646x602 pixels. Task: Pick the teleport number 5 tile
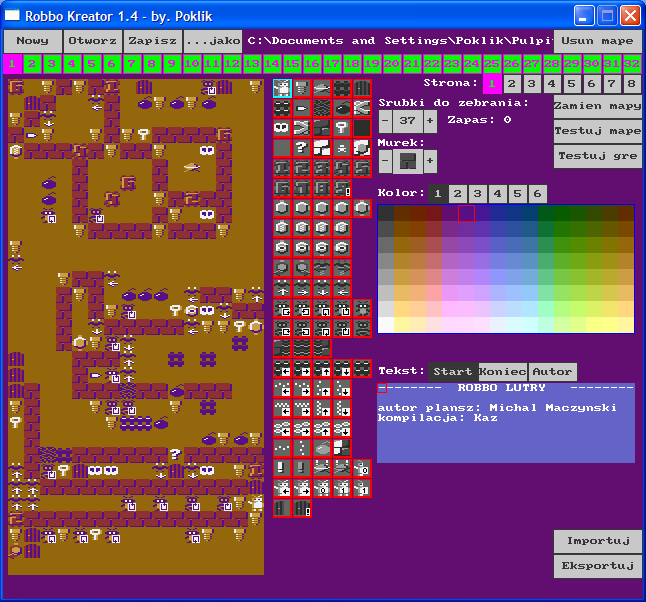(x=362, y=168)
